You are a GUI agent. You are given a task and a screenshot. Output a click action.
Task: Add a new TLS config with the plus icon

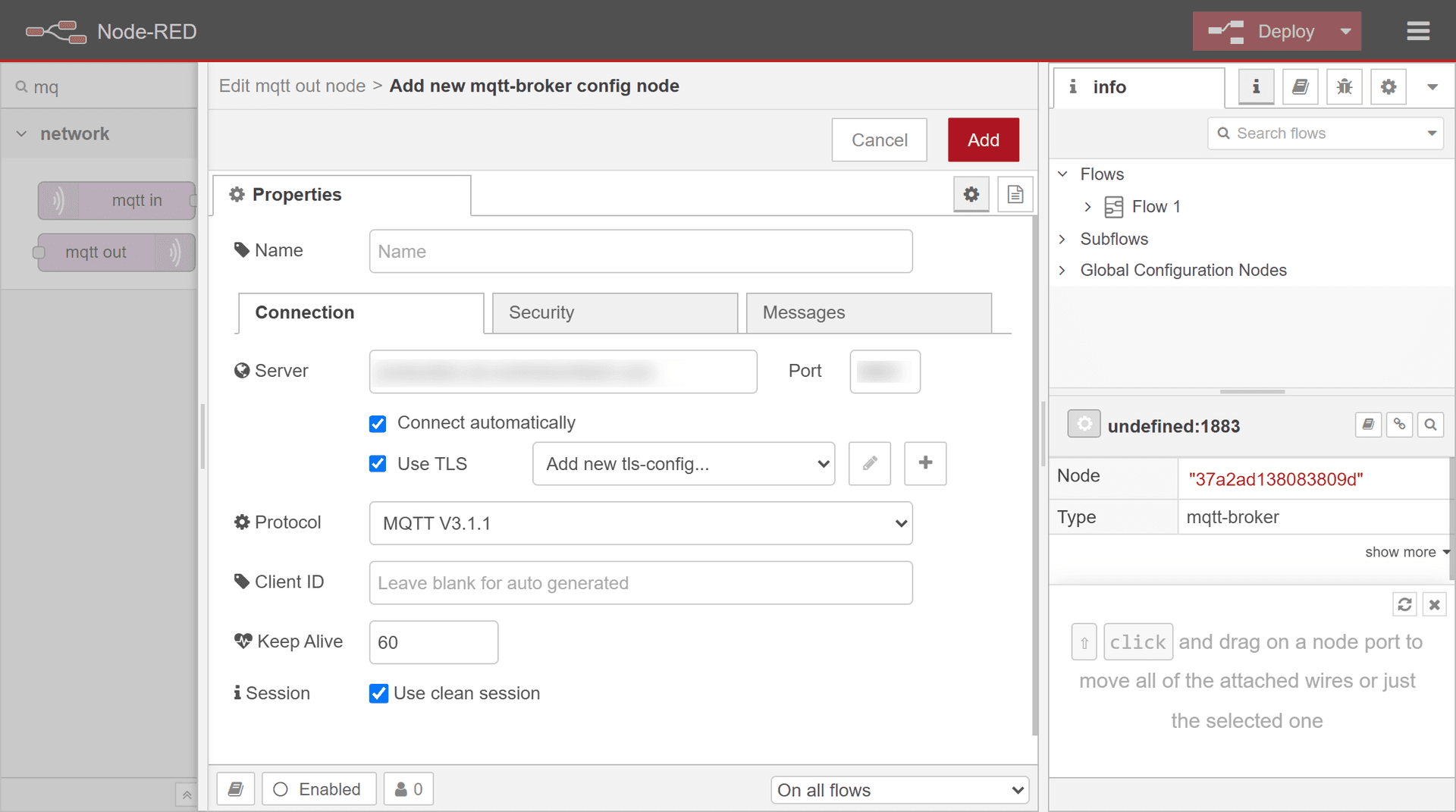click(924, 463)
